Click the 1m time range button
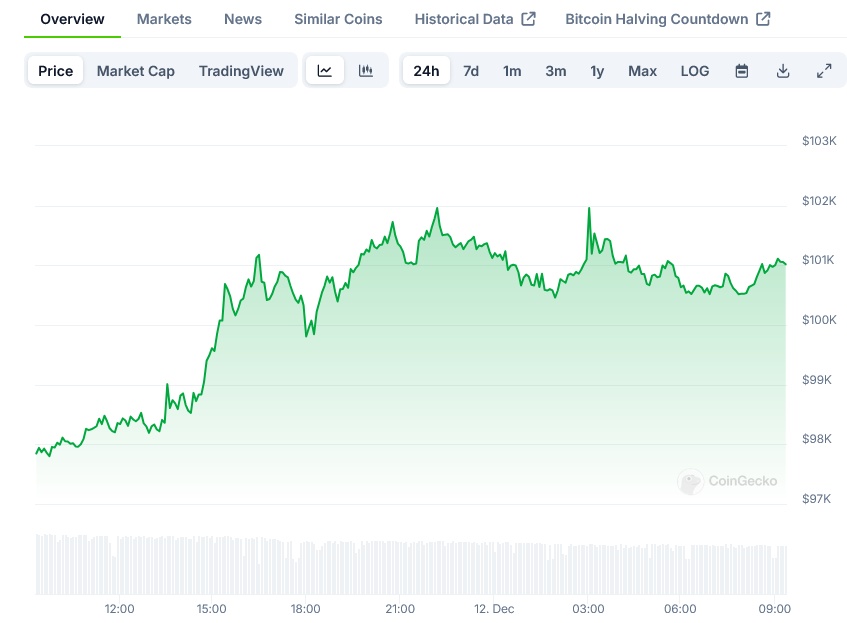 (x=512, y=71)
